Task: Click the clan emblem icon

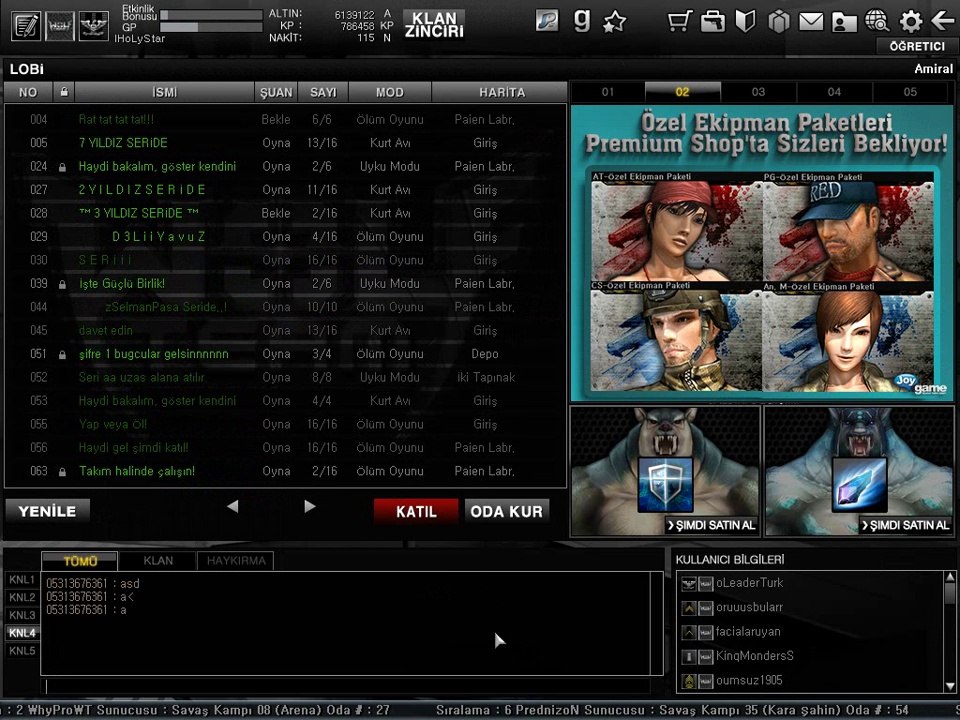Action: (x=59, y=26)
